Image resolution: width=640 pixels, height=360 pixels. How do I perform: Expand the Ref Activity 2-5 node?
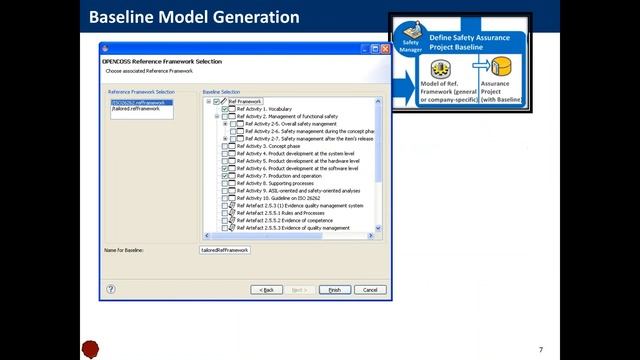(x=225, y=124)
